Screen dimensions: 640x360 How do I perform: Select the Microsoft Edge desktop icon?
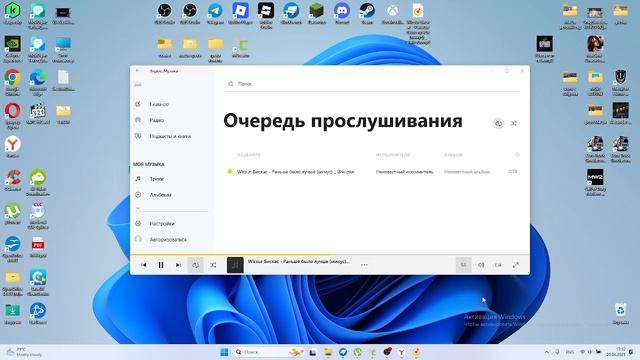[x=38, y=82]
